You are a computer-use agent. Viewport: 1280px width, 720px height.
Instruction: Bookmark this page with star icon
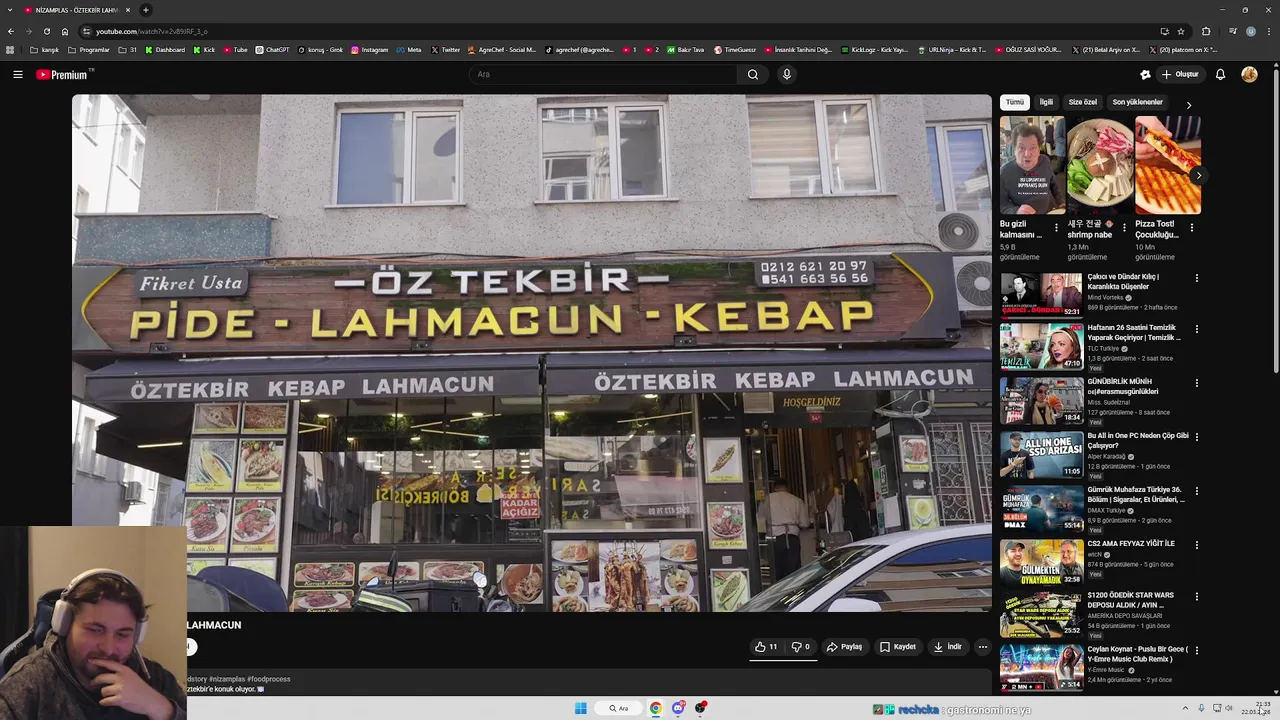[x=1181, y=31]
